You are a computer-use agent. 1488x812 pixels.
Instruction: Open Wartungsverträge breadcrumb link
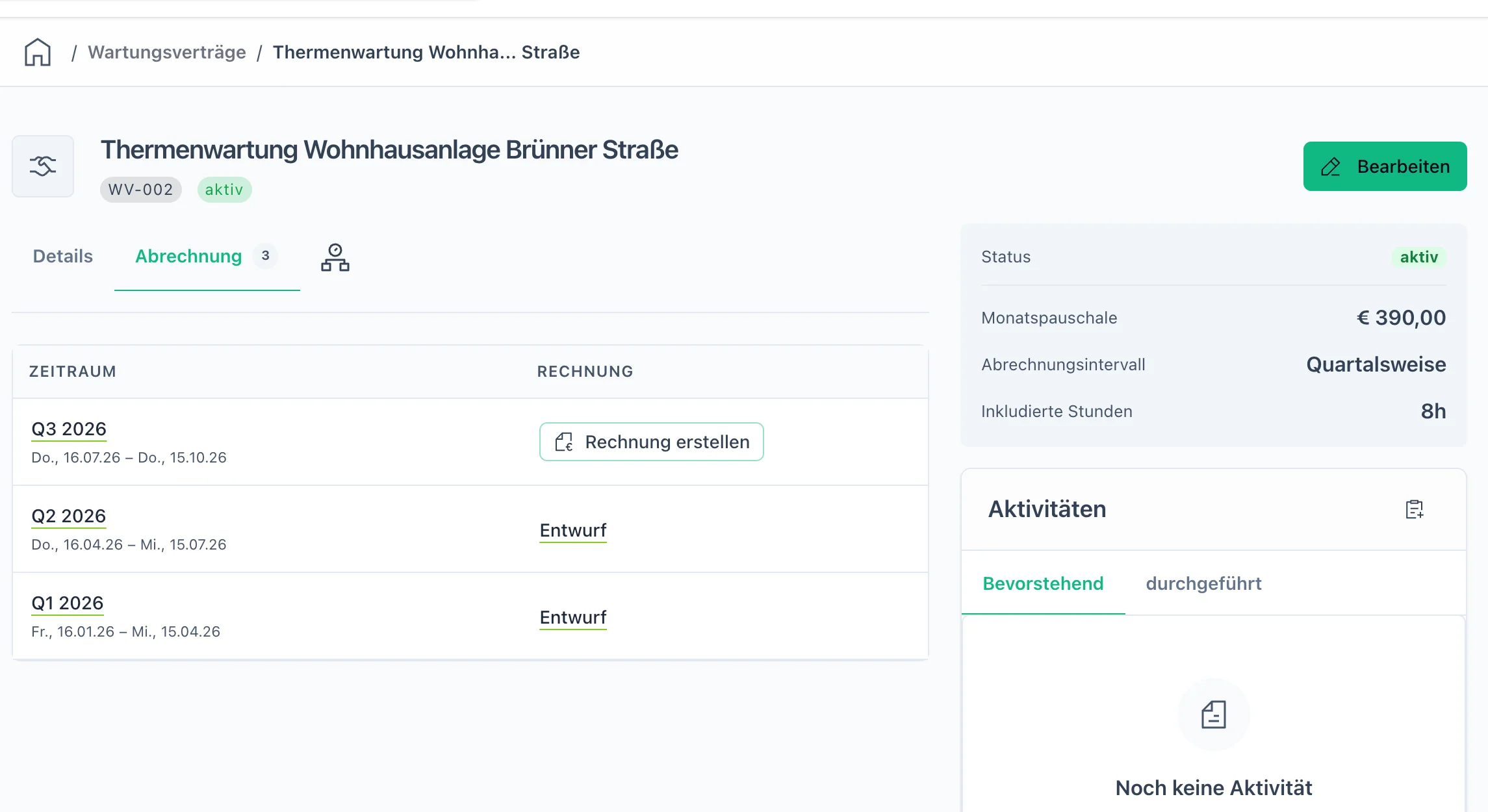point(167,52)
